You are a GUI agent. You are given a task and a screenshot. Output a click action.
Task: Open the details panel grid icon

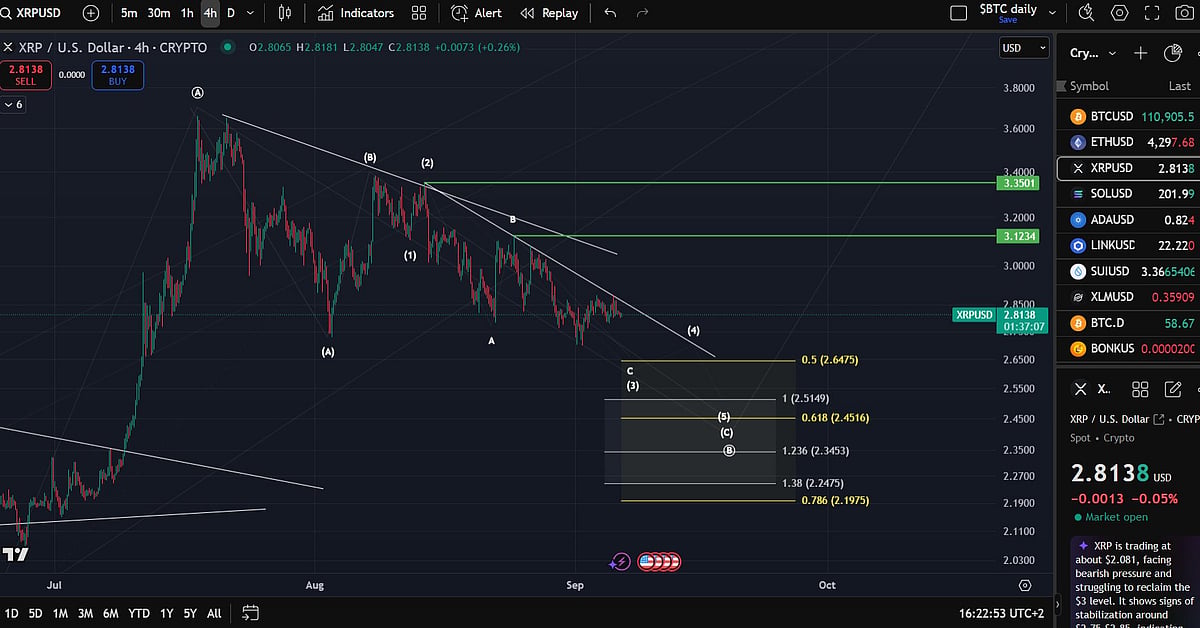click(1139, 389)
